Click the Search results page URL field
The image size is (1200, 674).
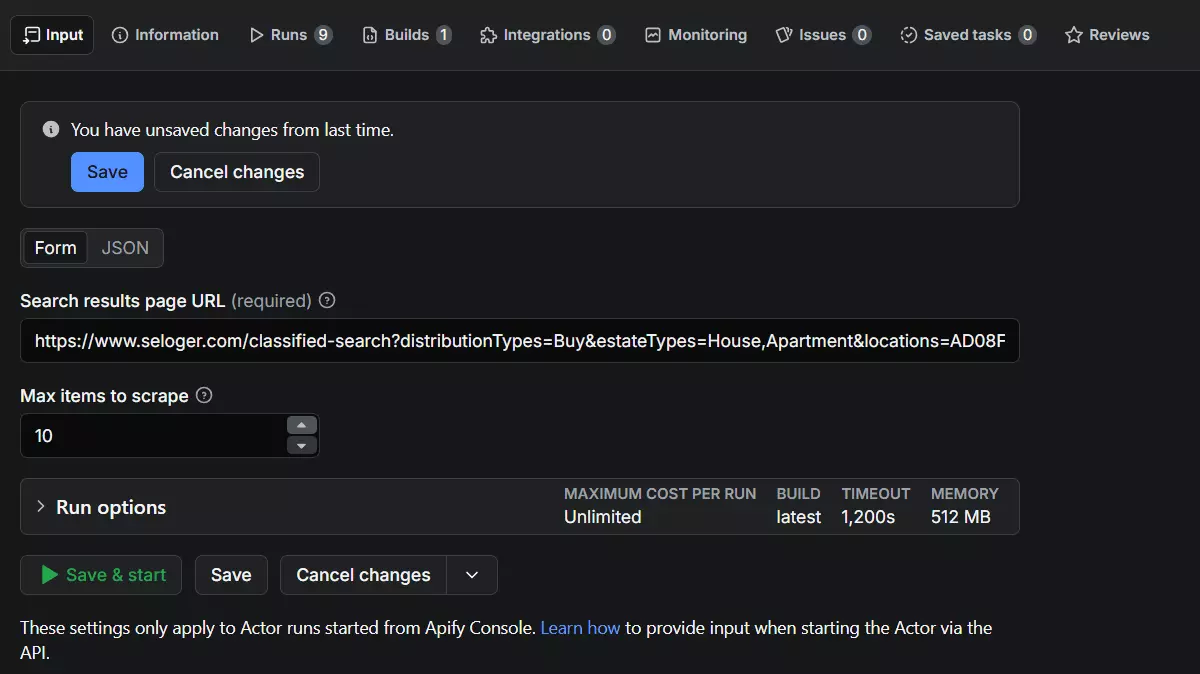tap(520, 341)
